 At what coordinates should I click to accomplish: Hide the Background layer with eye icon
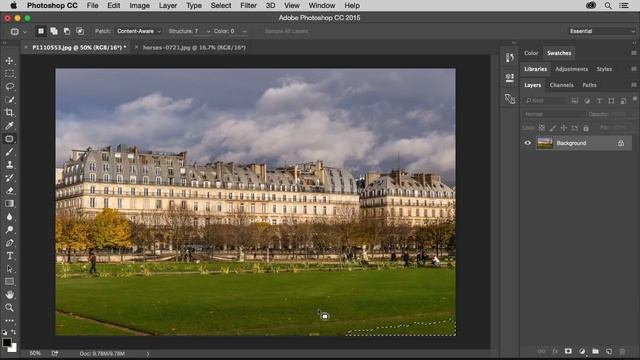click(x=528, y=143)
